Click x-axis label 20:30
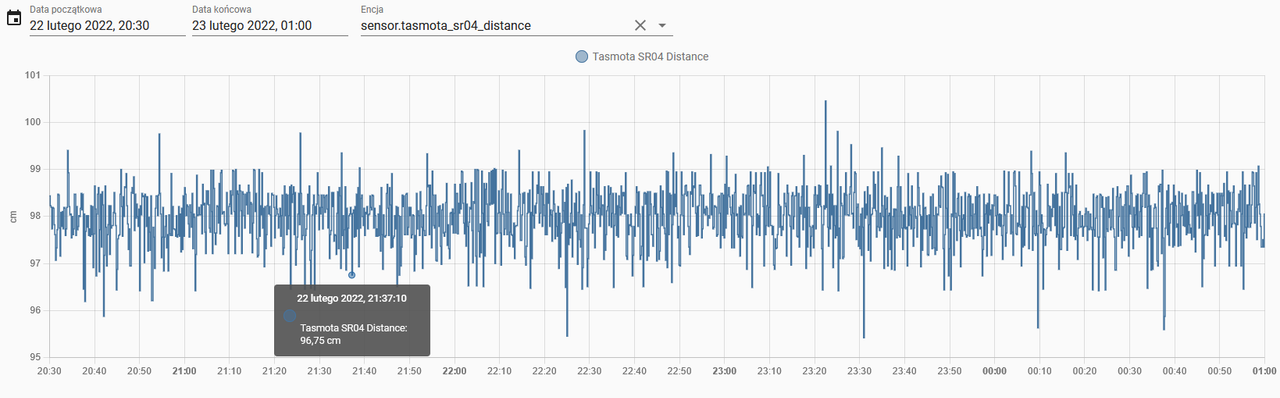Viewport: 1280px width, 398px height. pyautogui.click(x=50, y=371)
